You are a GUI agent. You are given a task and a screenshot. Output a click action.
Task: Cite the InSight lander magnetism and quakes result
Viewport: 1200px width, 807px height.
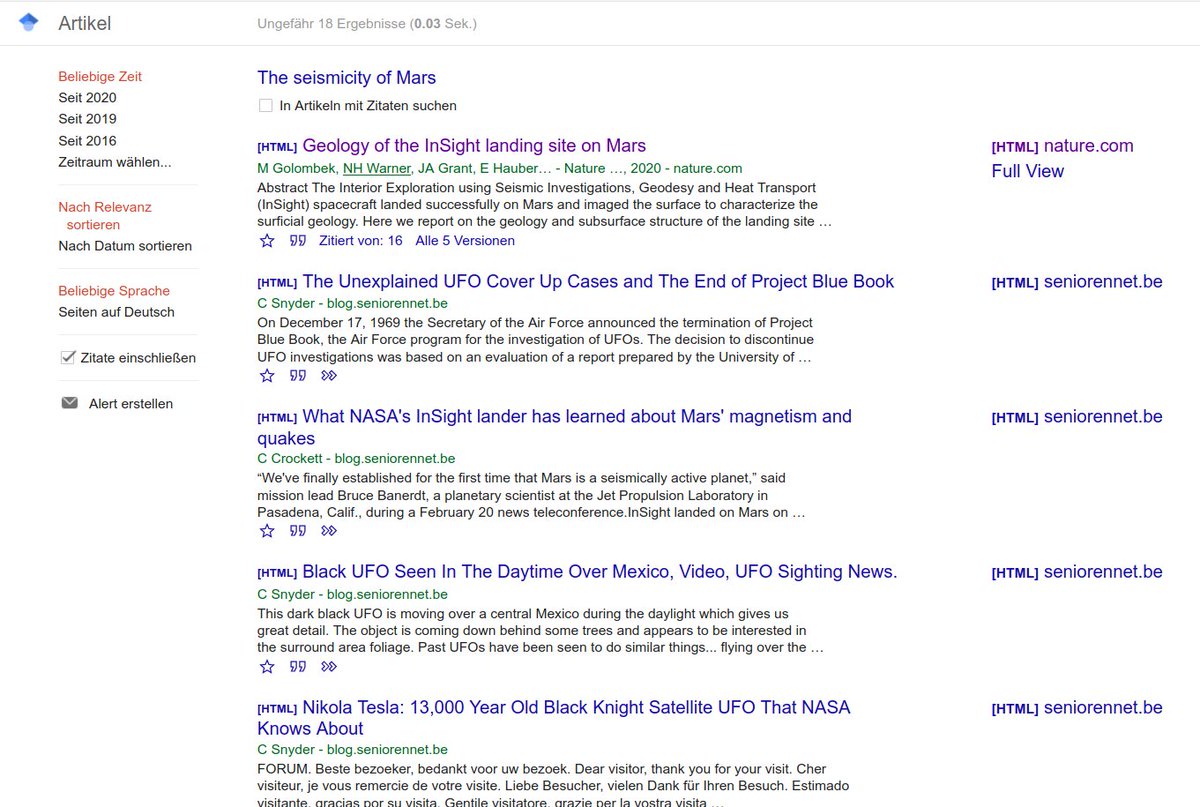(x=298, y=531)
